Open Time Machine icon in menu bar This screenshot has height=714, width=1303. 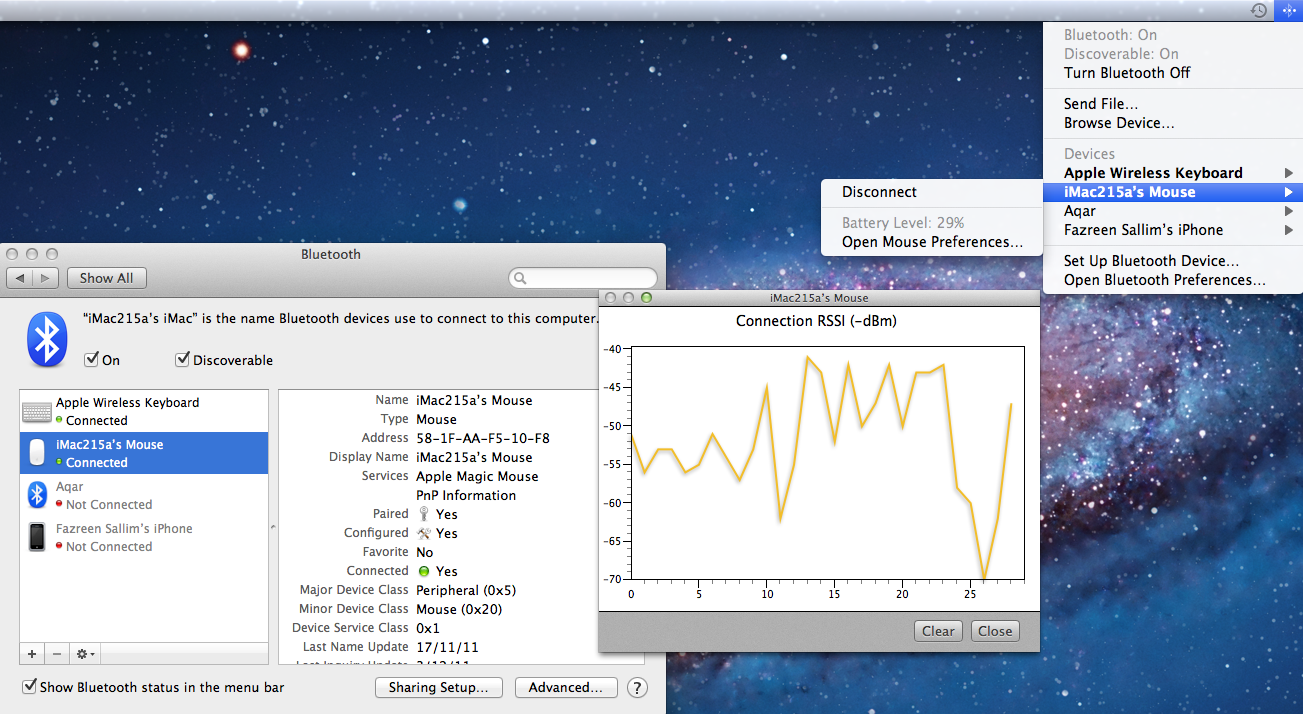tap(1258, 10)
